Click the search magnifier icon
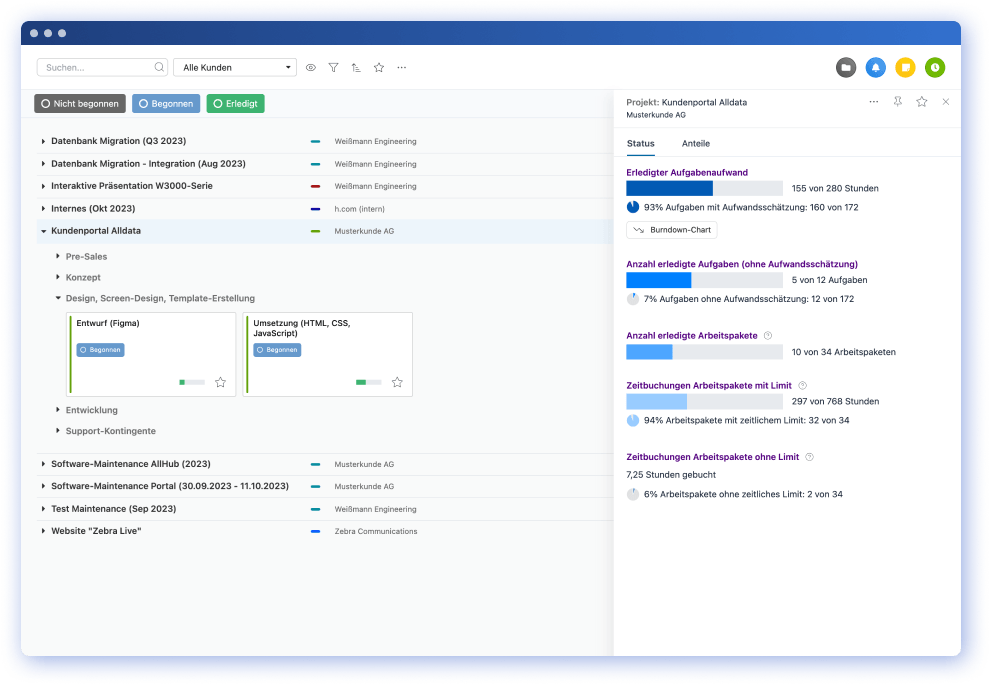This screenshot has height=685, width=990. [x=159, y=67]
